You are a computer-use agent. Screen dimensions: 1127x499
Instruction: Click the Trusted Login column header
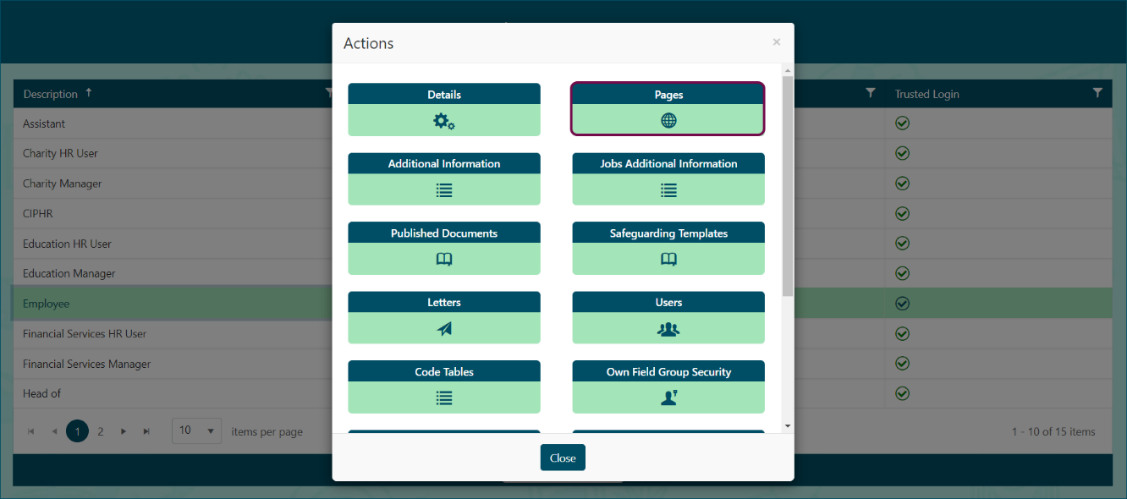pyautogui.click(x=927, y=94)
